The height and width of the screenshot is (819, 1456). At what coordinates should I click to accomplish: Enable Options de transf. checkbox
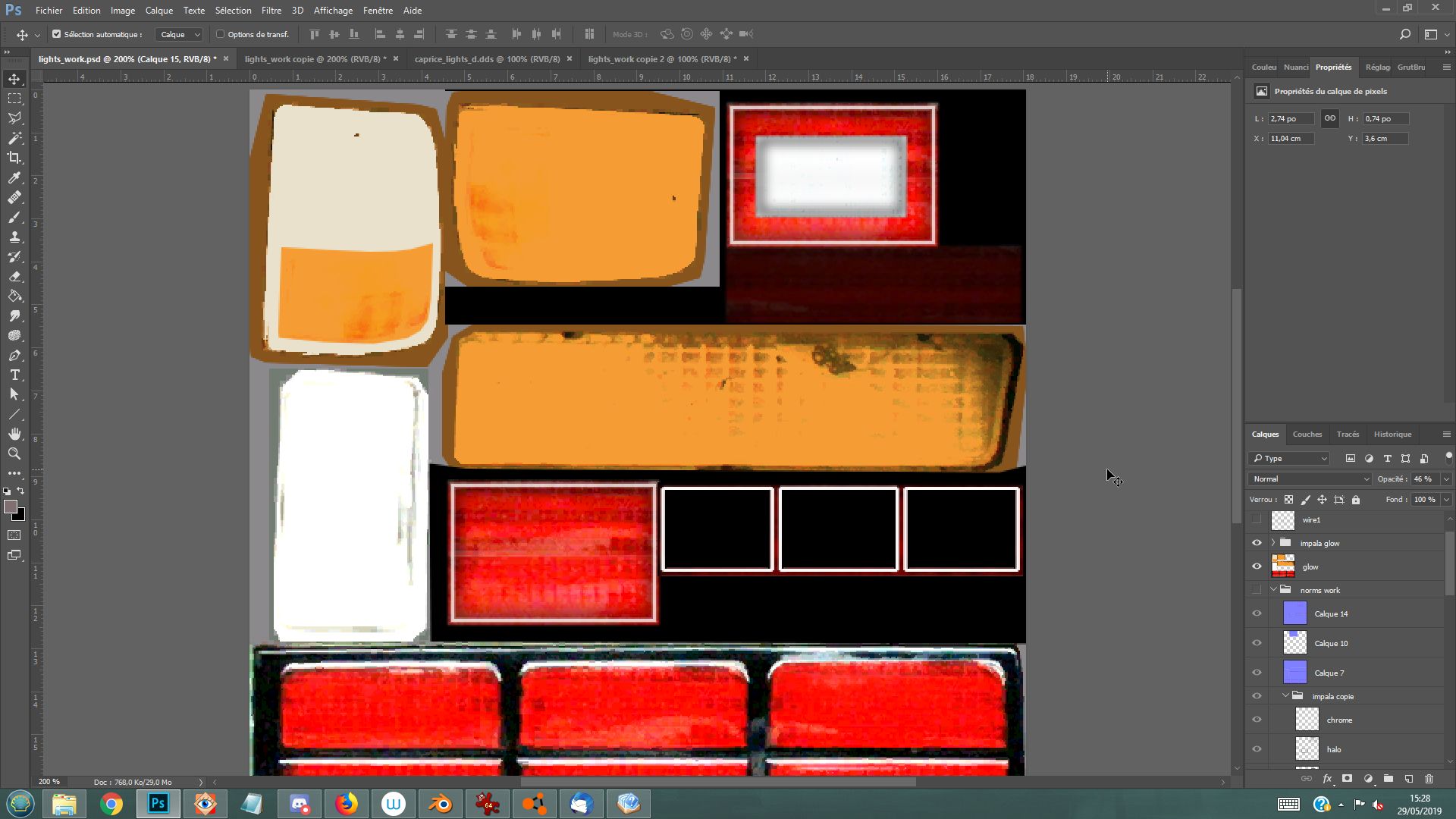[221, 34]
